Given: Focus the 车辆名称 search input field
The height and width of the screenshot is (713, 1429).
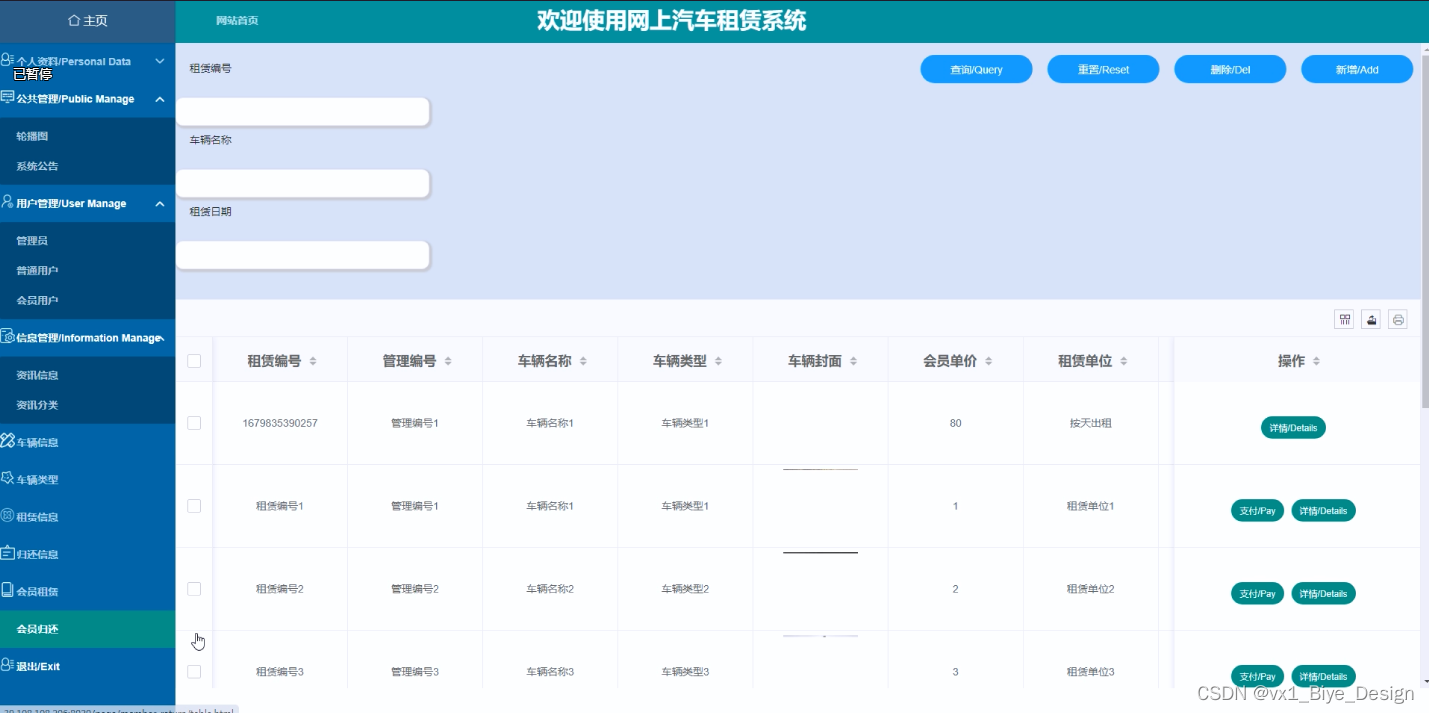Looking at the screenshot, I should pyautogui.click(x=303, y=183).
